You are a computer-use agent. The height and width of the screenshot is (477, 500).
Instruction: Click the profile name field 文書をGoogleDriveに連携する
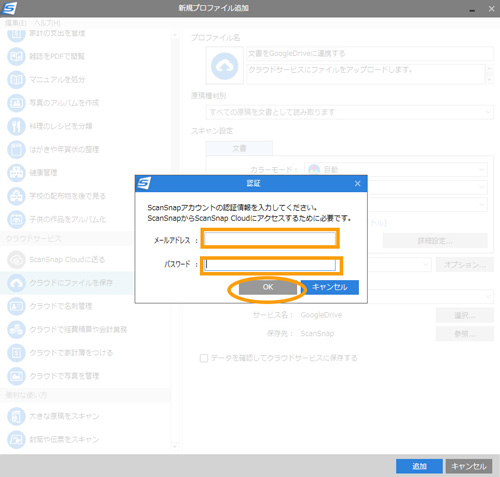[370, 54]
